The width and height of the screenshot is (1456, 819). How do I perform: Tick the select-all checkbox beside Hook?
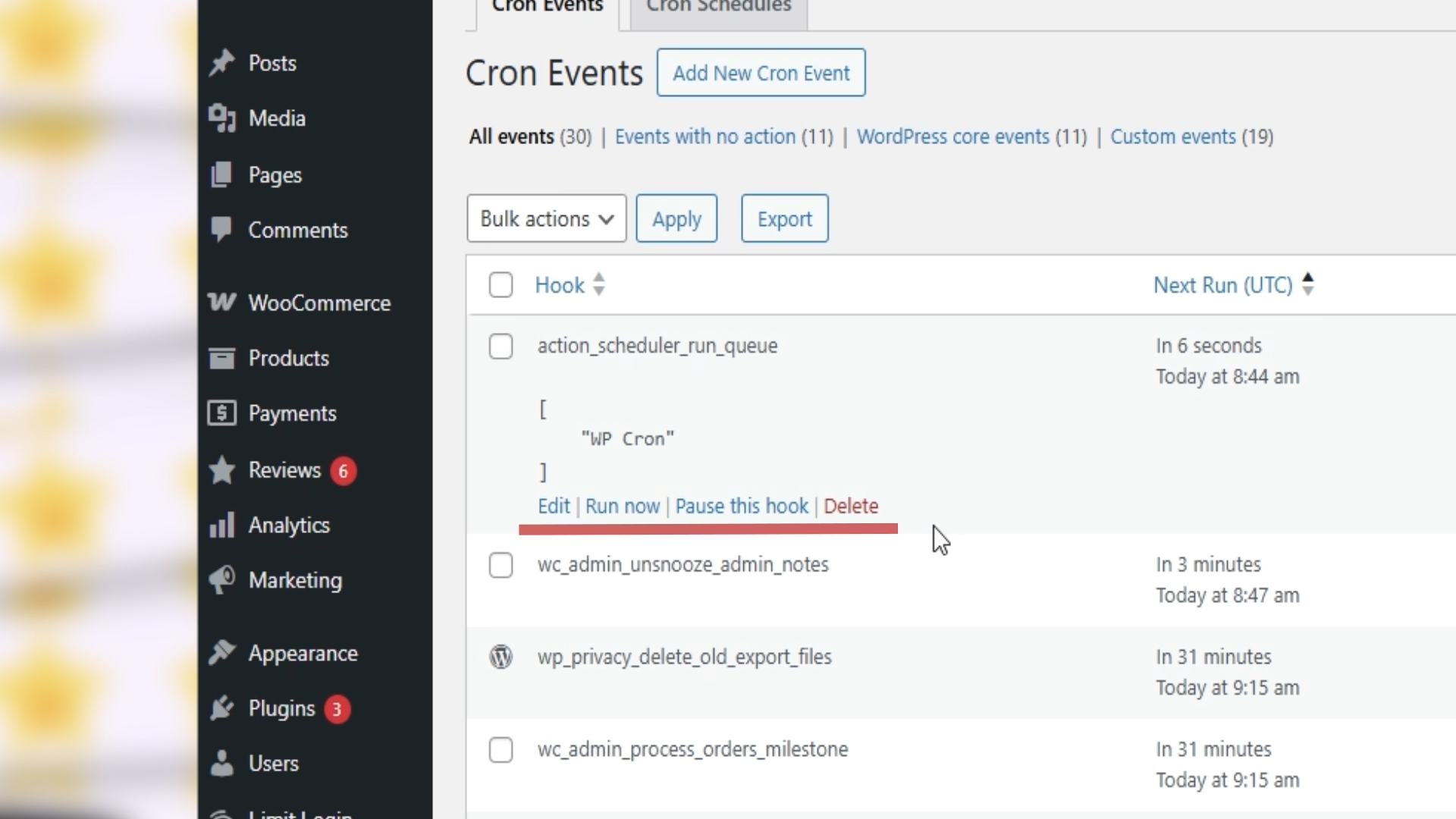500,285
